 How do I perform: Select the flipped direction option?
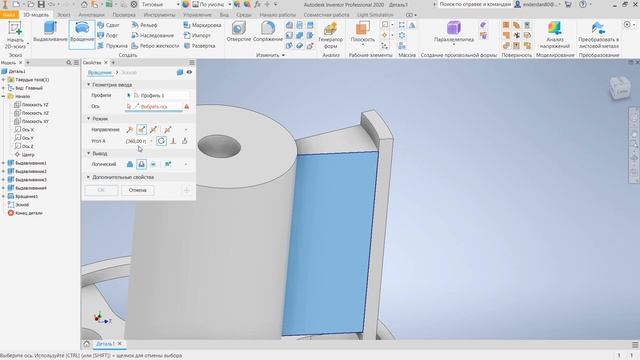click(141, 130)
